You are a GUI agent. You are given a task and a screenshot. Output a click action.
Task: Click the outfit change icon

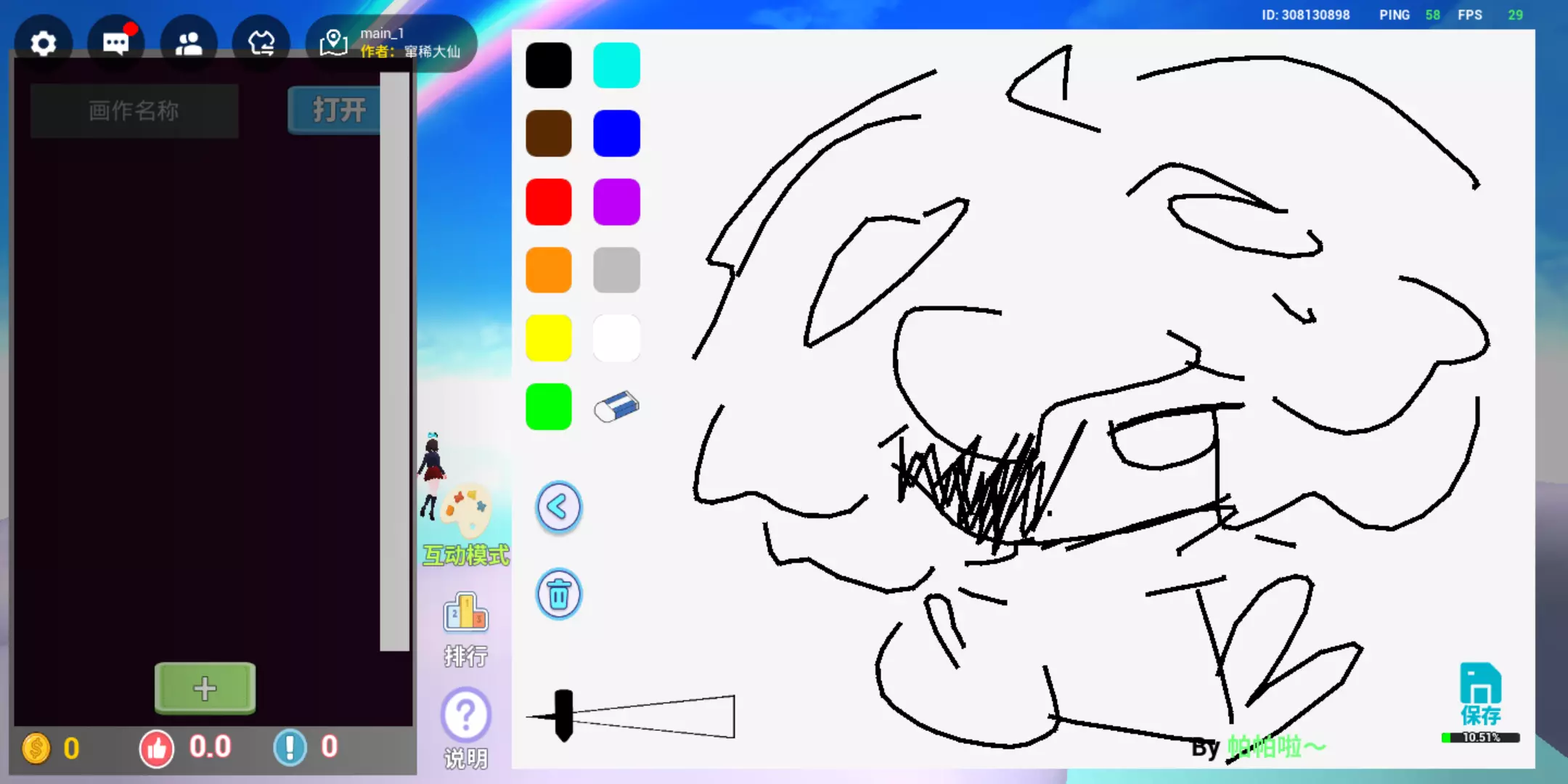(x=261, y=44)
